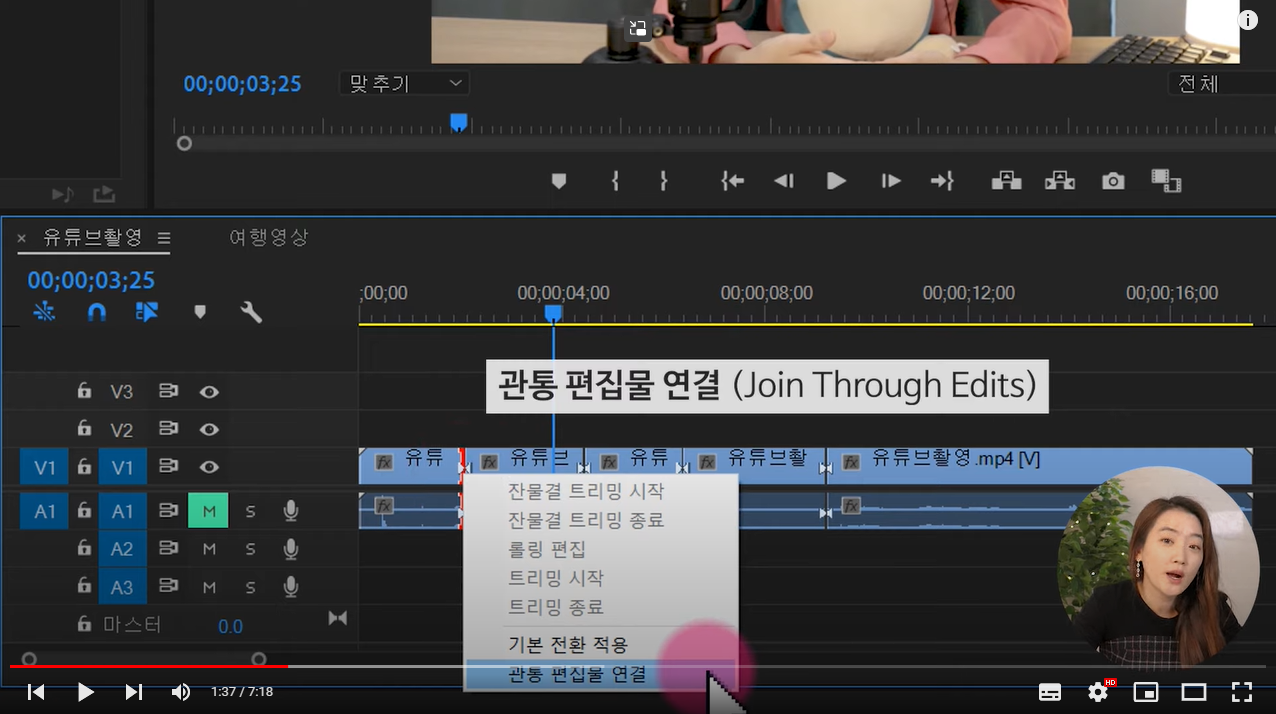
Task: Toggle sync lock on track V2
Action: click(x=168, y=429)
